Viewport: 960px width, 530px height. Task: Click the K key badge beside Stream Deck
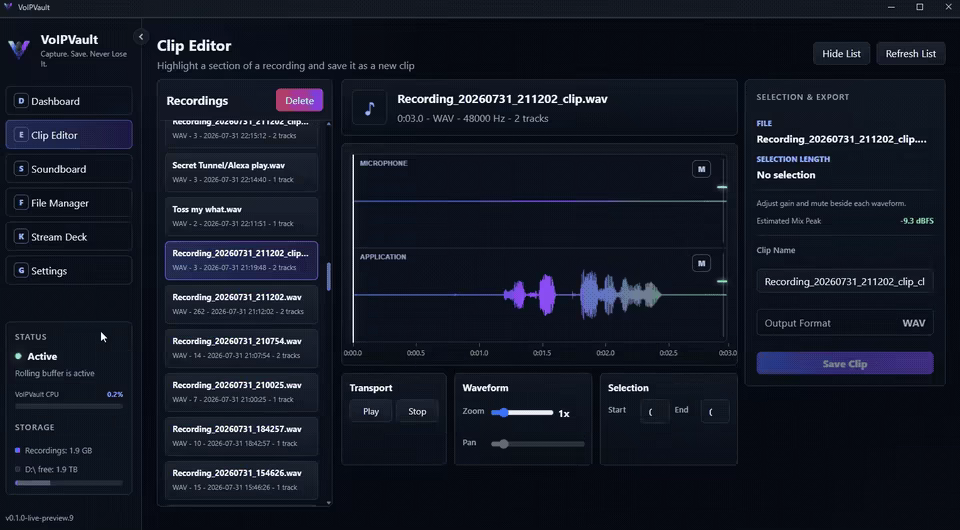[21, 236]
